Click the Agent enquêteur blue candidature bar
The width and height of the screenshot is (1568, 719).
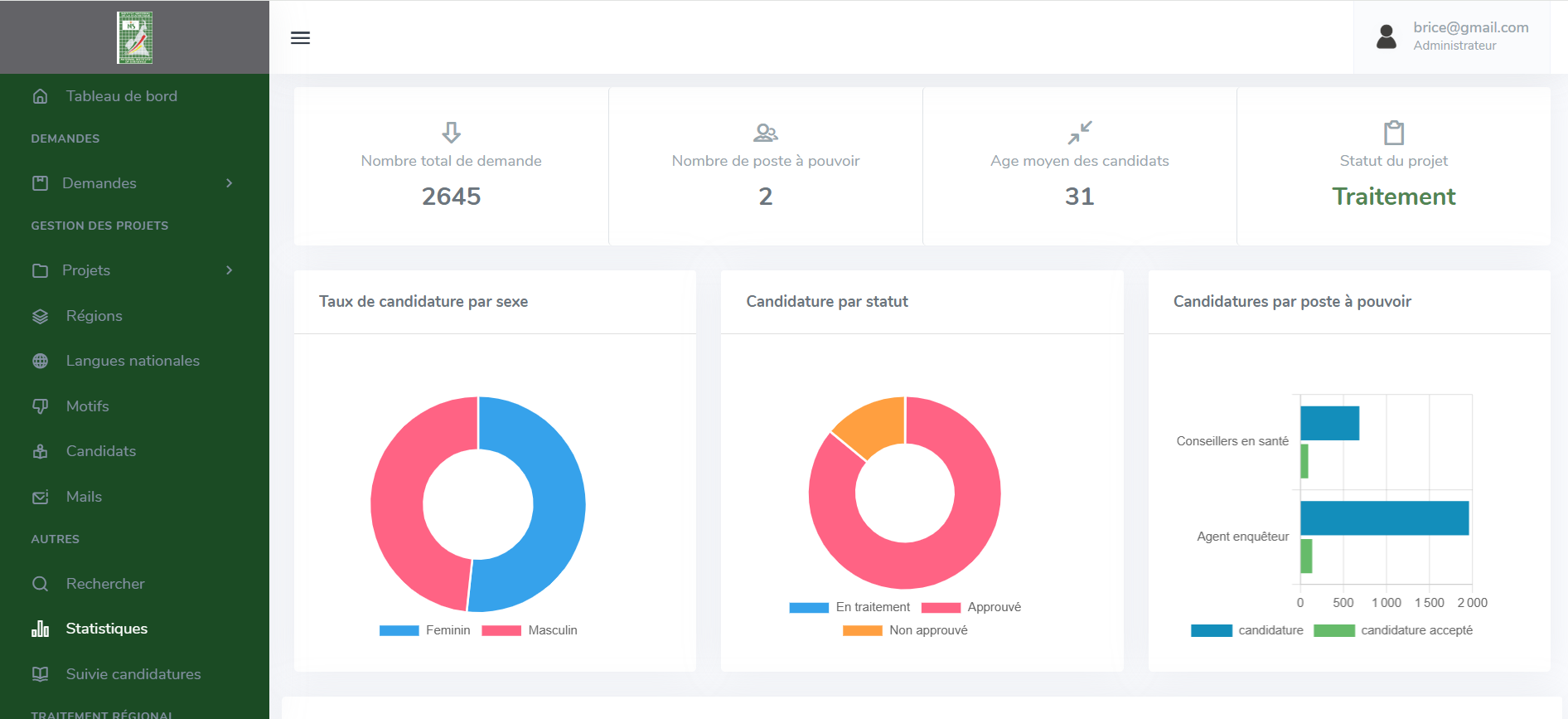[1384, 518]
